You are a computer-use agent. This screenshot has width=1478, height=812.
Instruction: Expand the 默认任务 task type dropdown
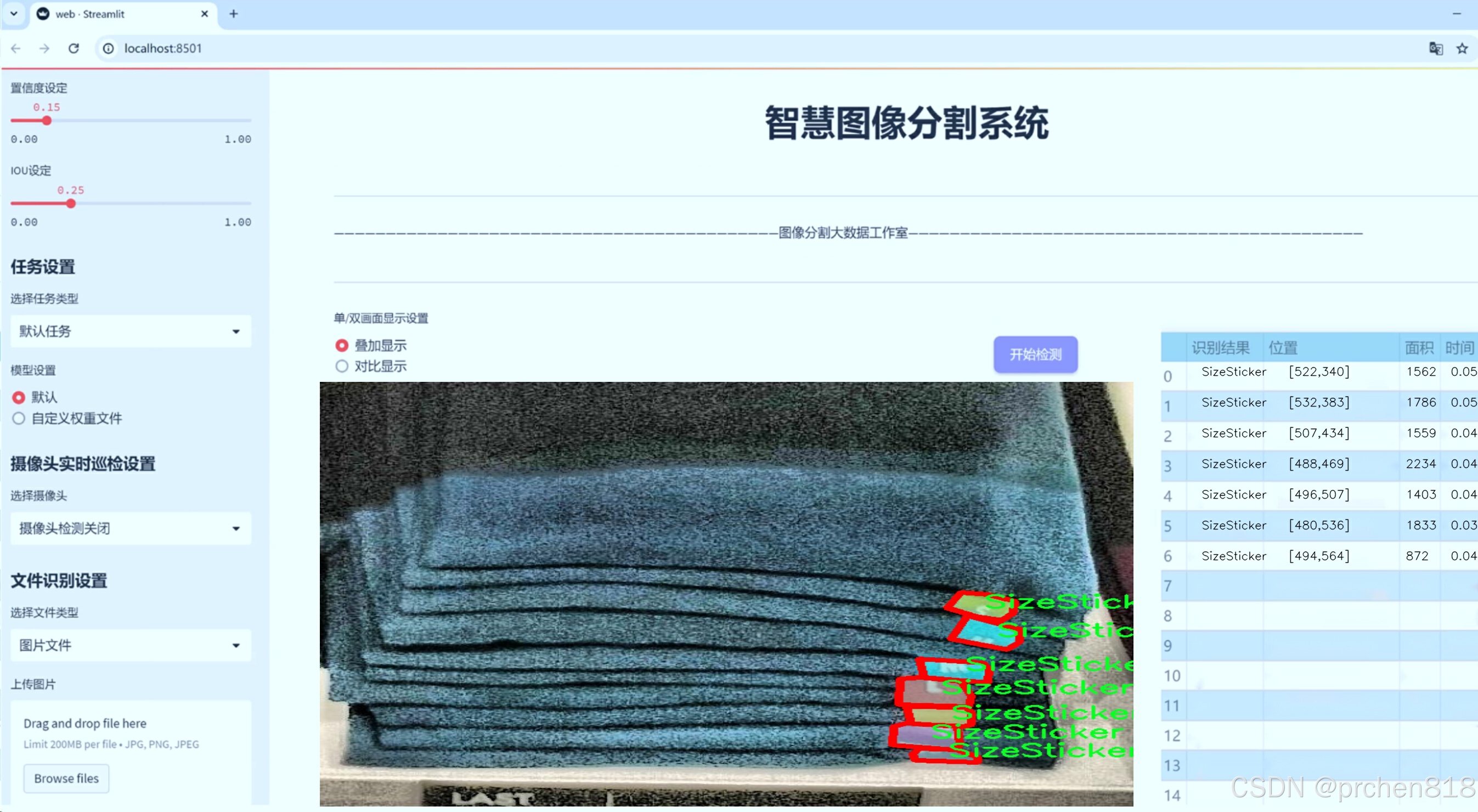pyautogui.click(x=131, y=331)
